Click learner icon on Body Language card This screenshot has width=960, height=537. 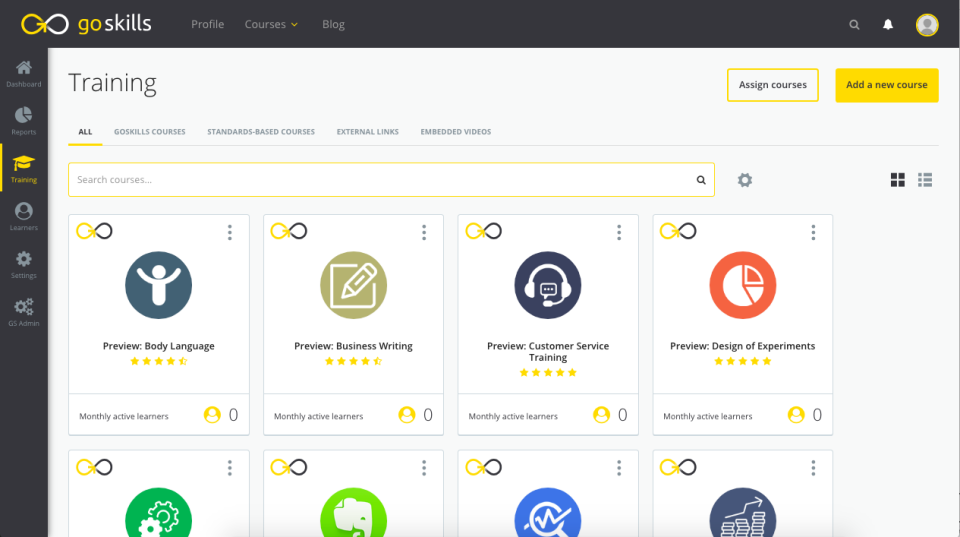(x=212, y=415)
